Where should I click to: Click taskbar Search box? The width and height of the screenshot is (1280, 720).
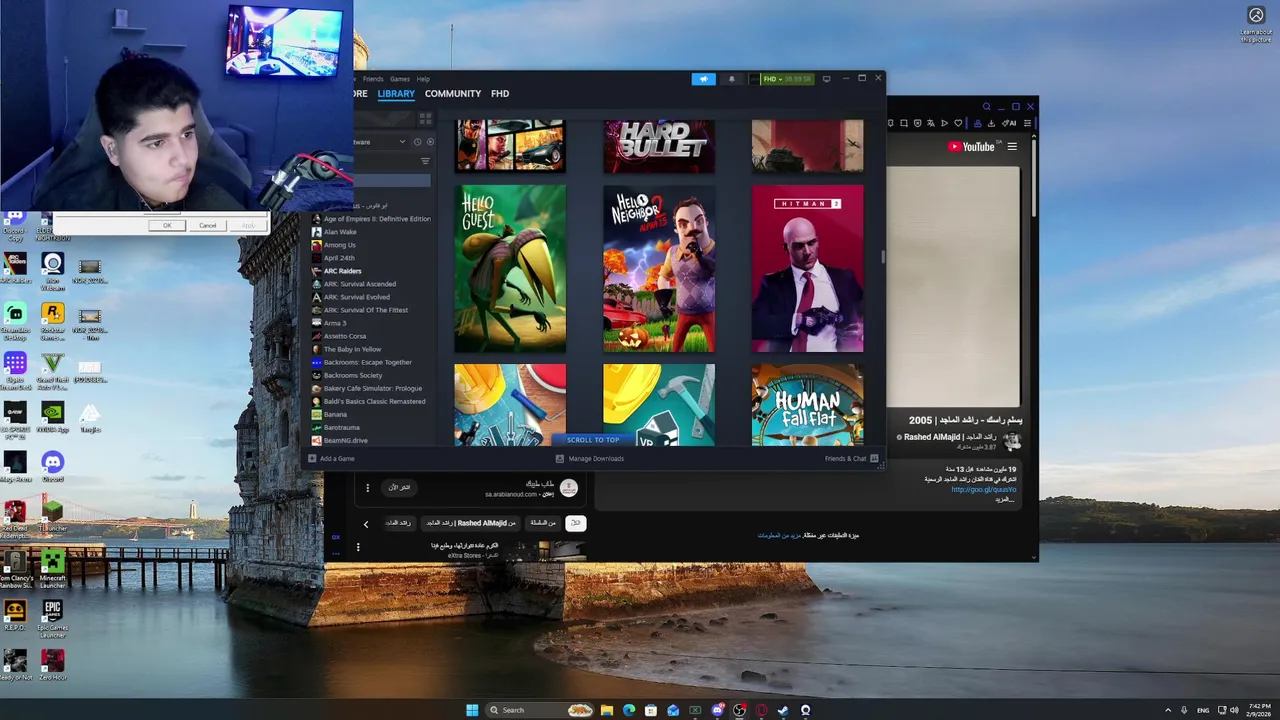(542, 710)
